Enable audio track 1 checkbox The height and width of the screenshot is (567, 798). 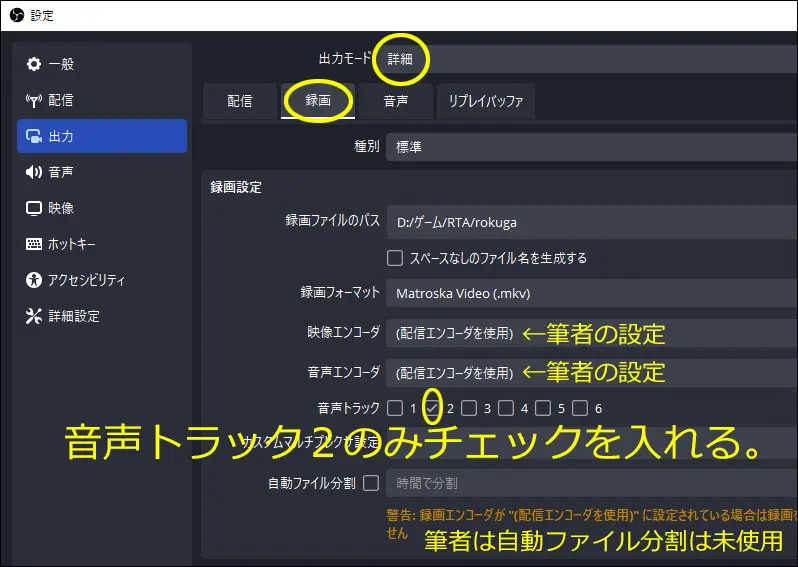[395, 408]
